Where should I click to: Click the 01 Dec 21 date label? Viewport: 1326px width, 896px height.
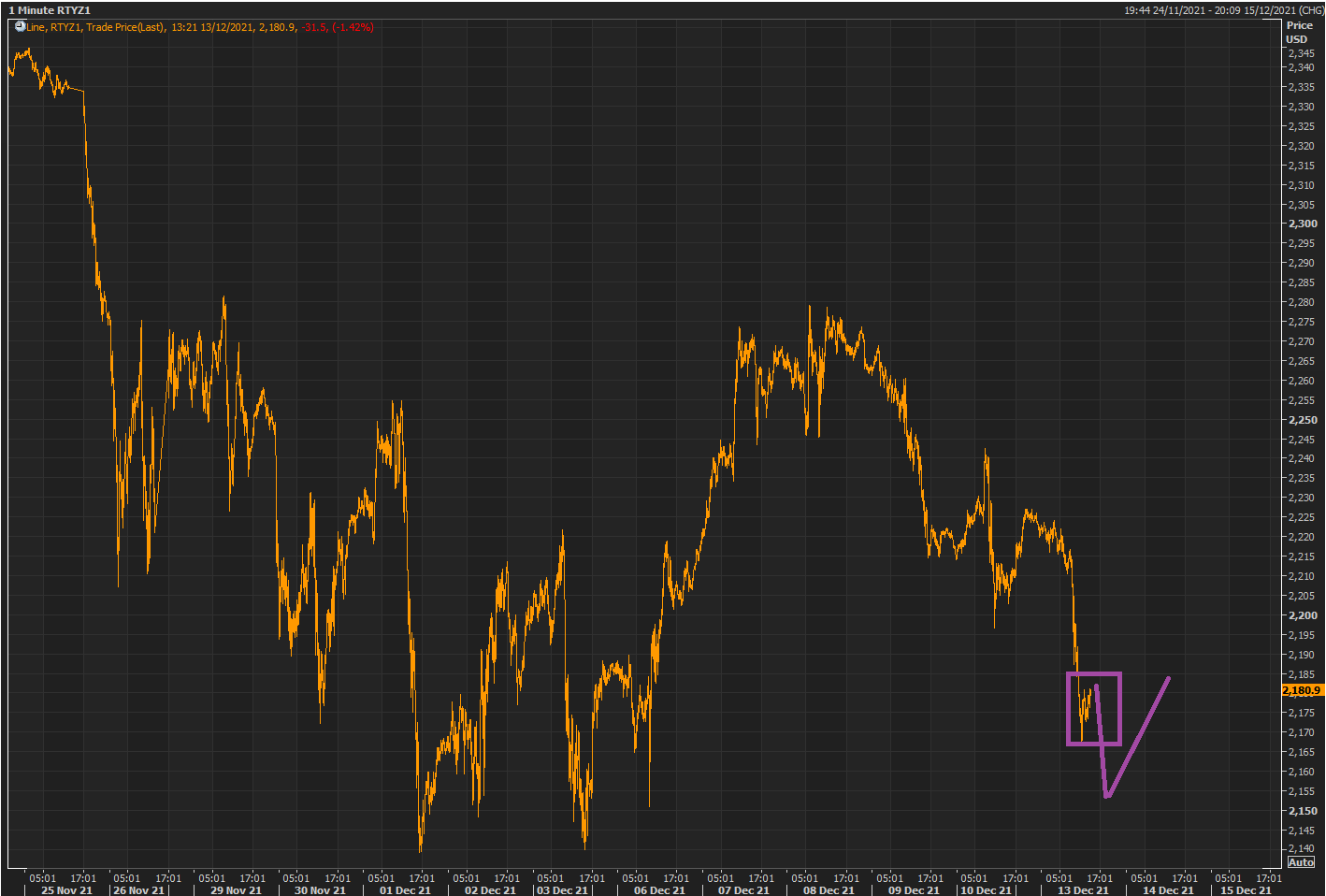pyautogui.click(x=405, y=890)
